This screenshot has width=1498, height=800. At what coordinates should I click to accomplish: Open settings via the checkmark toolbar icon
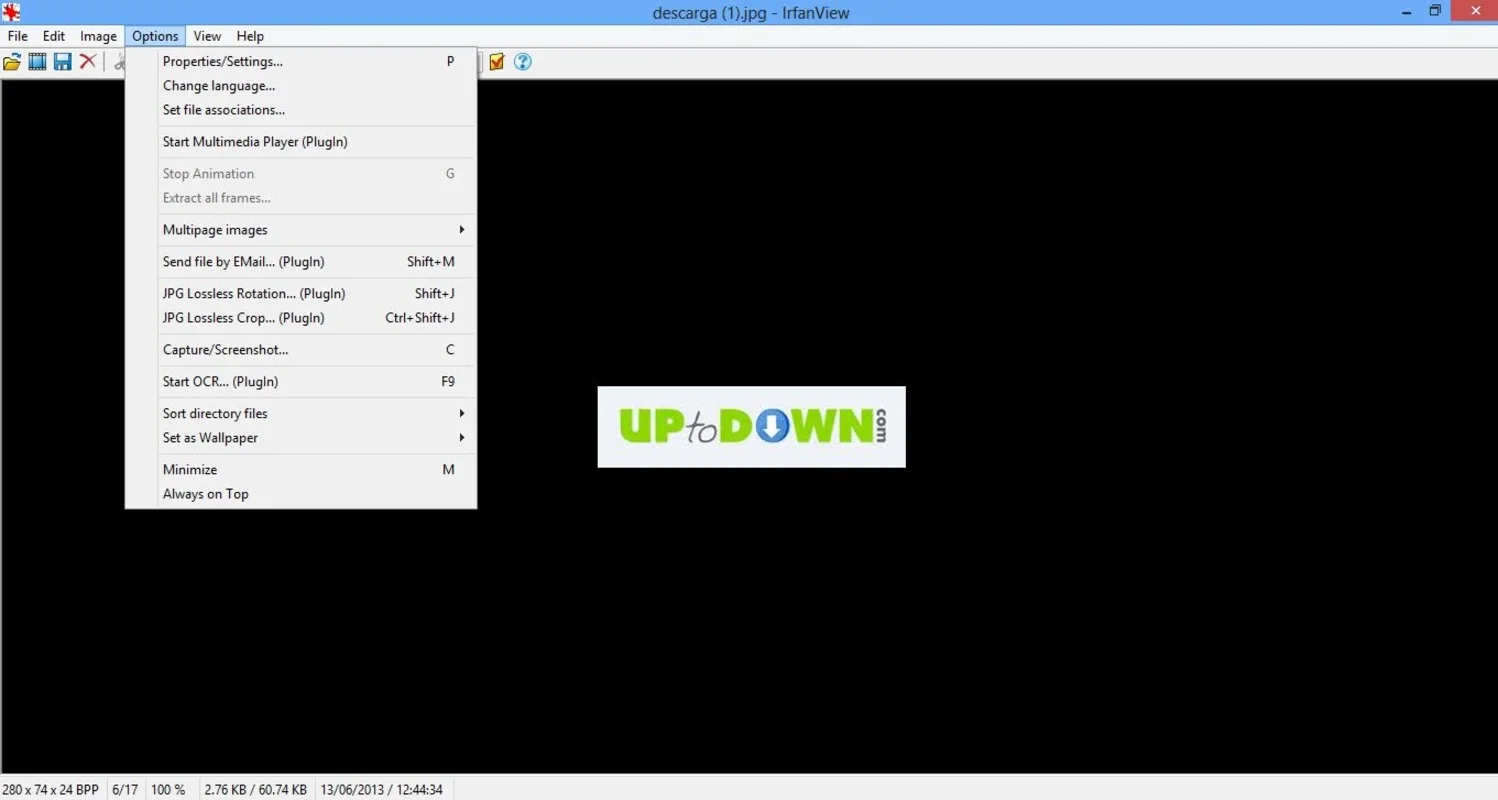(x=497, y=62)
